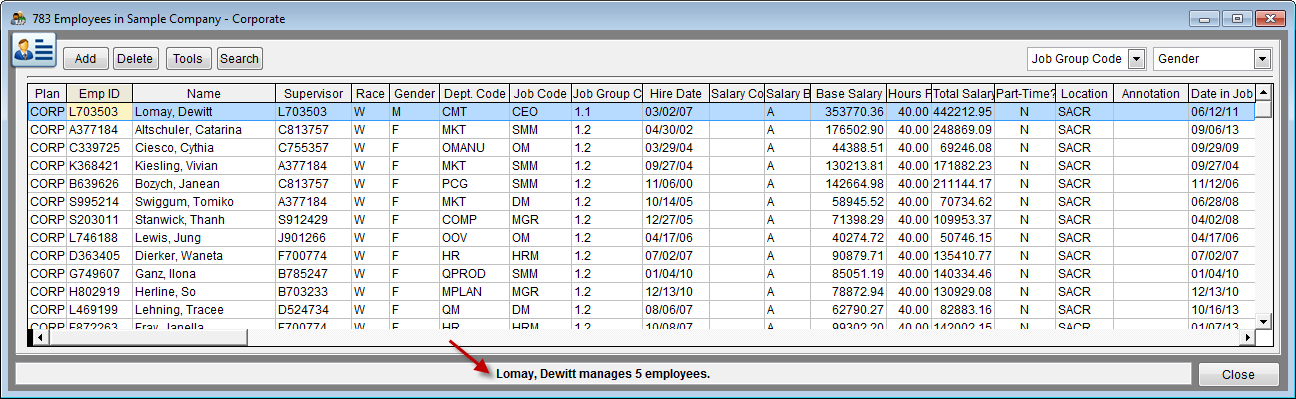Click the Close button at the bottom
The image size is (1296, 399).
1238,375
